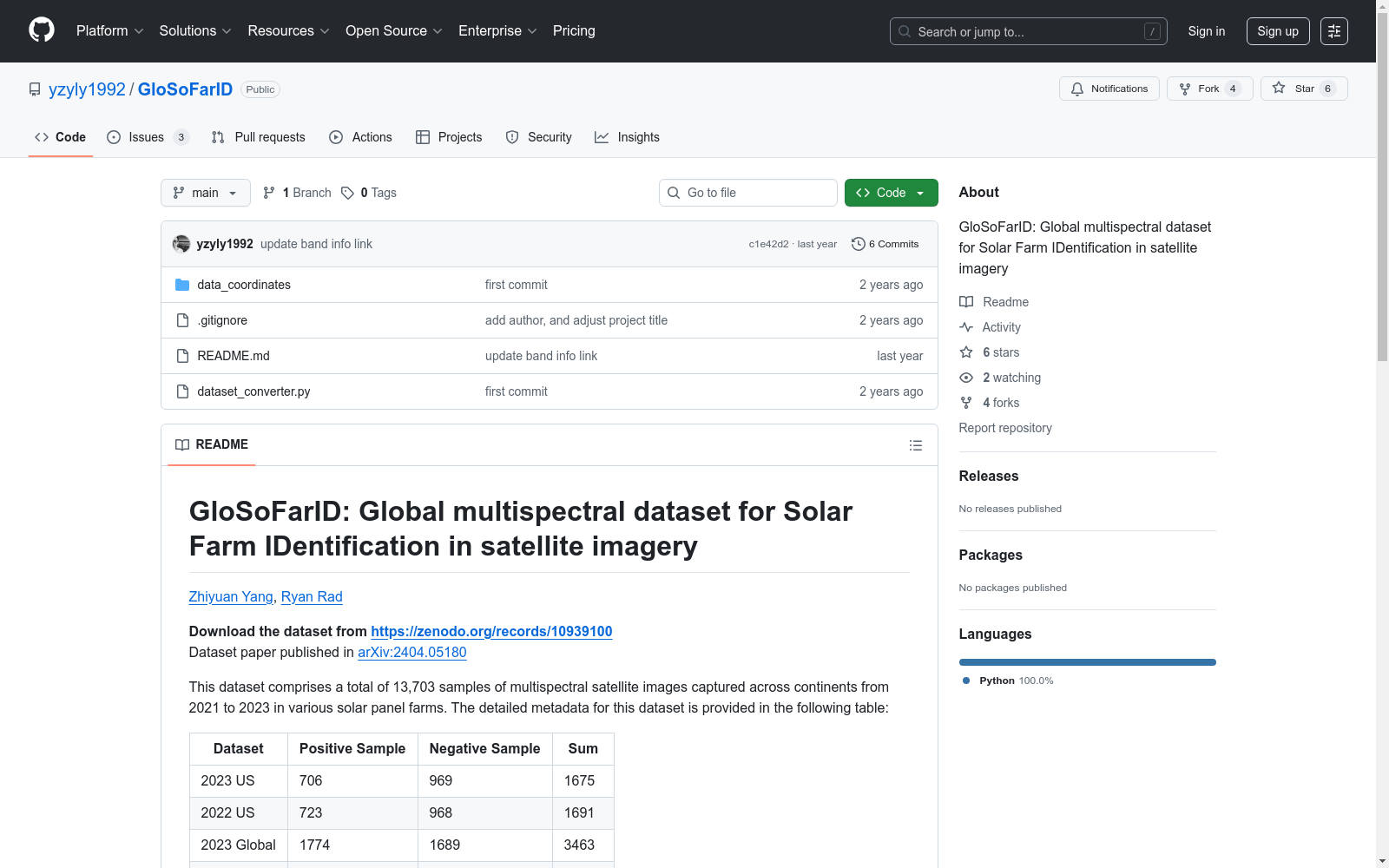This screenshot has height=868, width=1389.
Task: View the 6 Commits history link
Action: (885, 244)
